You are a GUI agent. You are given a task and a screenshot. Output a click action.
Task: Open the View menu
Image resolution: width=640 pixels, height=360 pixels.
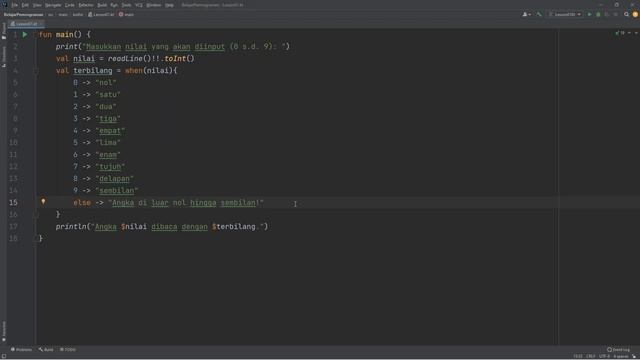[37, 5]
